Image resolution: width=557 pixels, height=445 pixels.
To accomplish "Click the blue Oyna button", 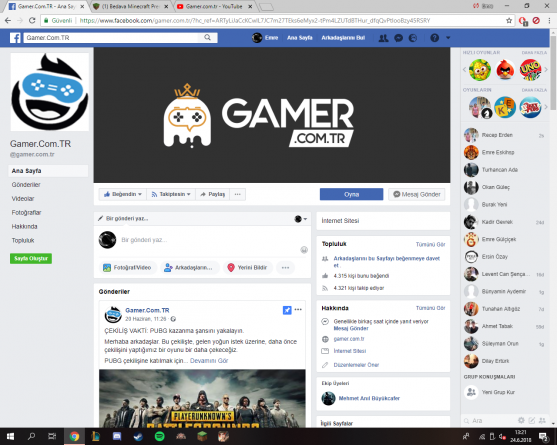I will (351, 194).
